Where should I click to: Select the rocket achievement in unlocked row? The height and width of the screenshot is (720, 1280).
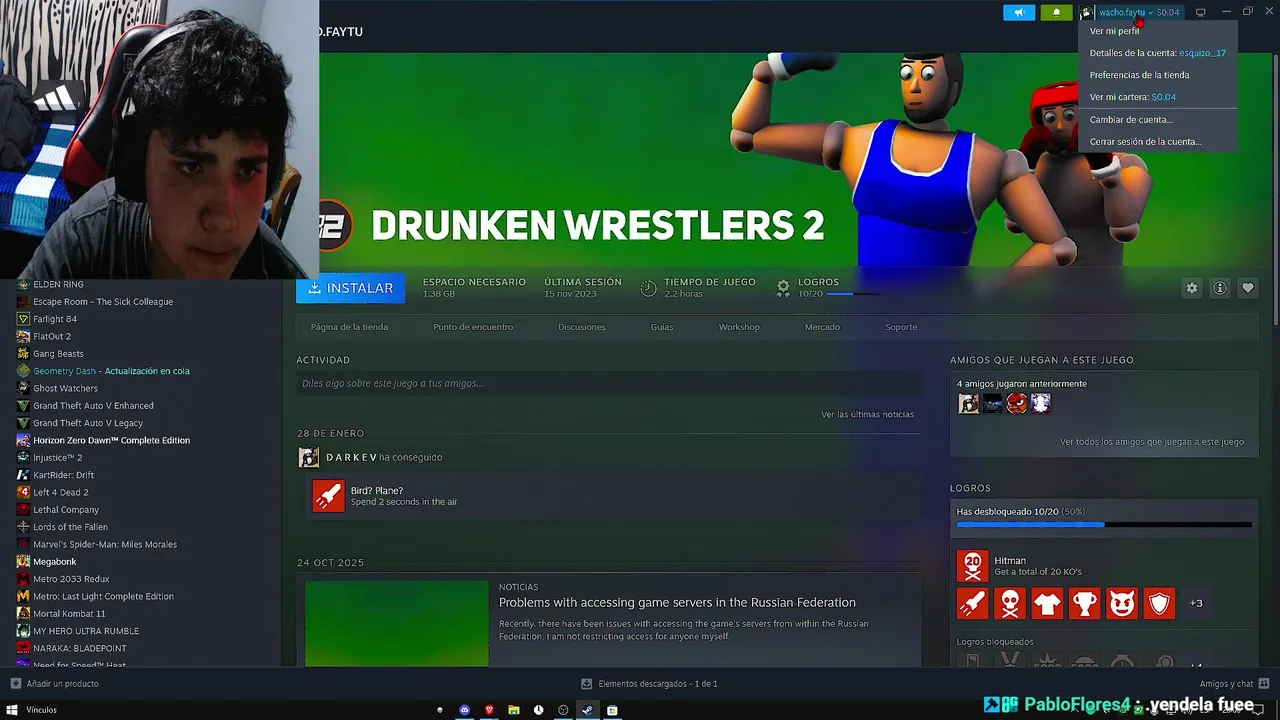[972, 603]
